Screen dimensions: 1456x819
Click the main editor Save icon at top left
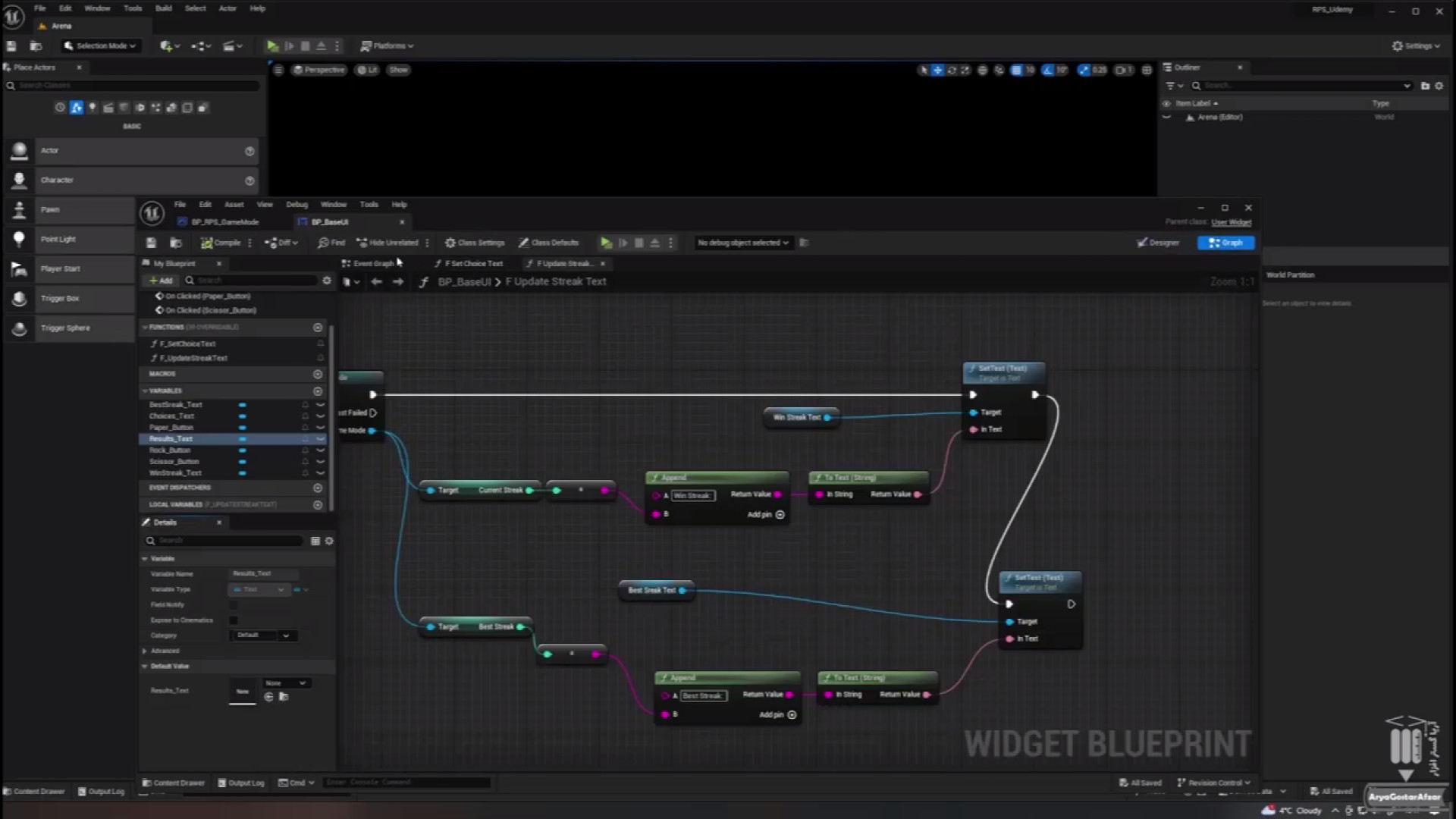tap(11, 46)
